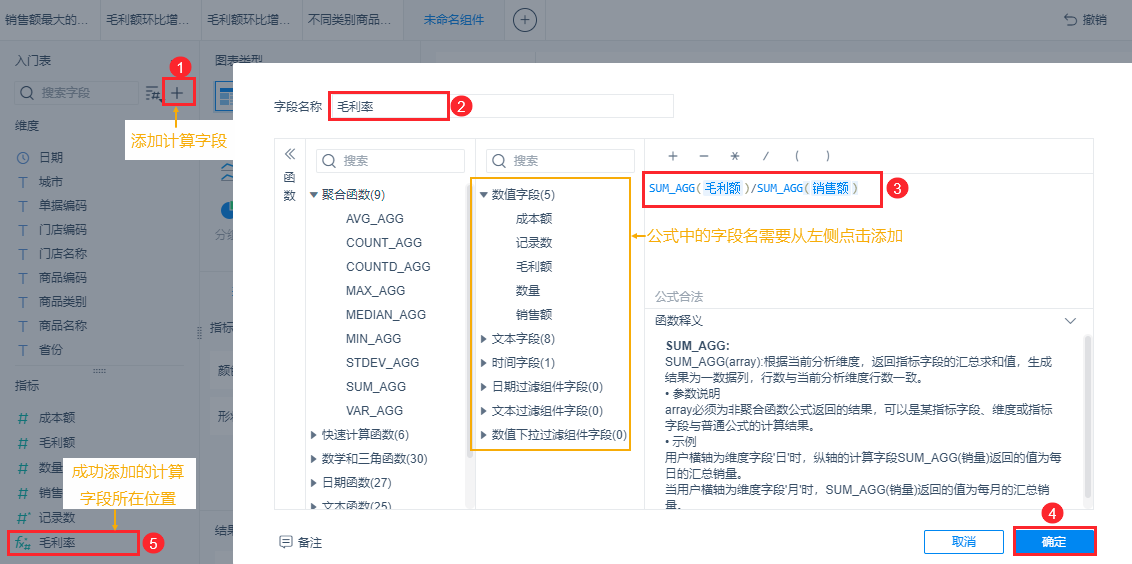Choose the MEDIAN_AGG function
This screenshot has width=1132, height=564.
[386, 315]
